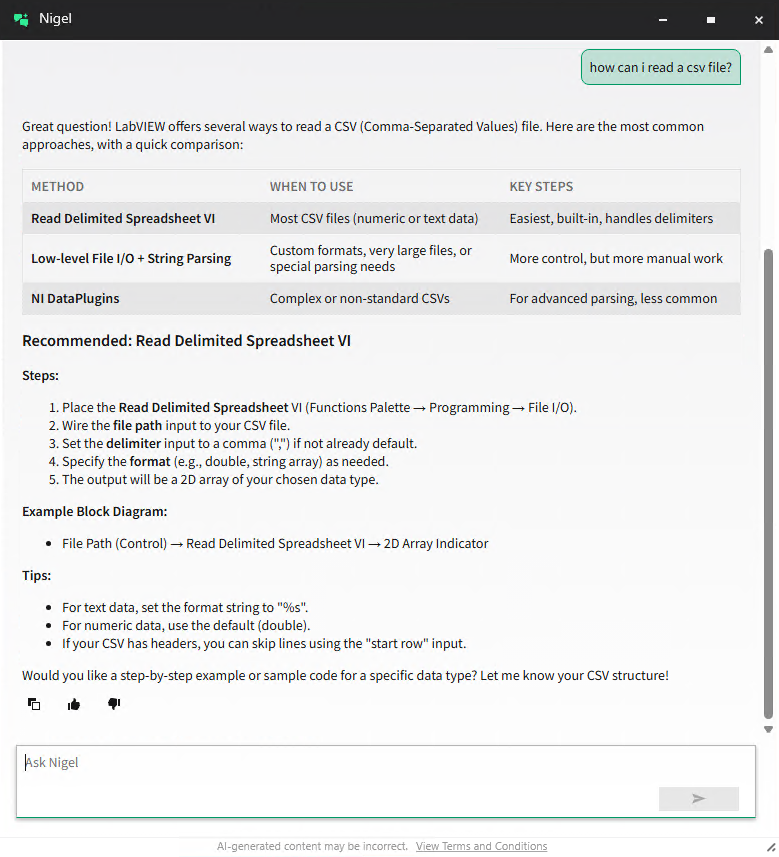Click 'Low-level File I/O + String Parsing' cell

coord(131,258)
